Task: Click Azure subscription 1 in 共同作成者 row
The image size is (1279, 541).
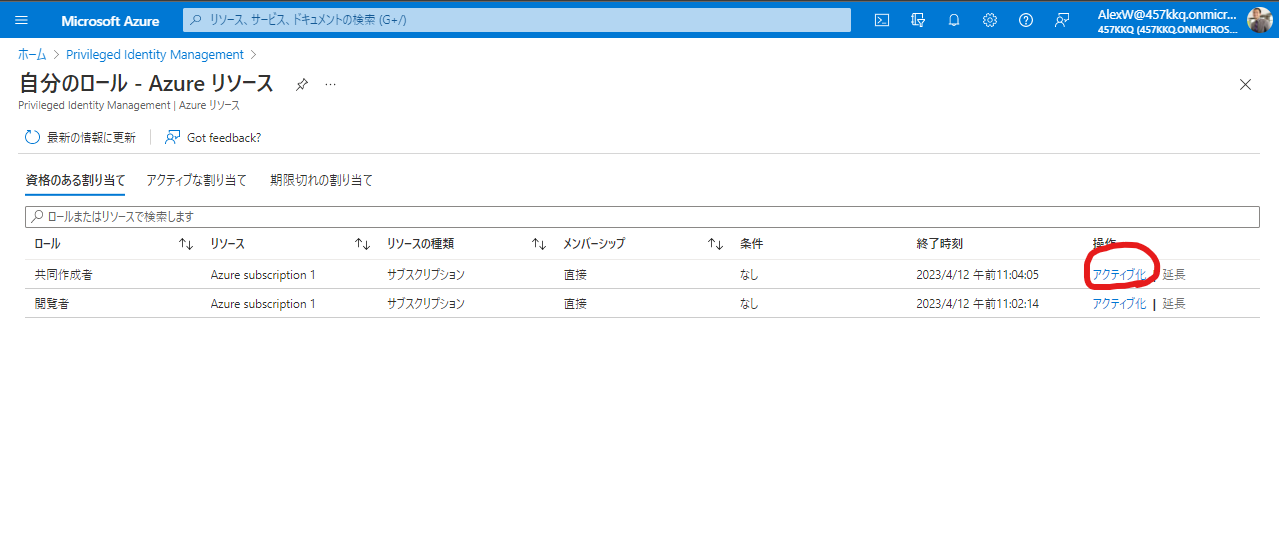Action: coord(263,274)
